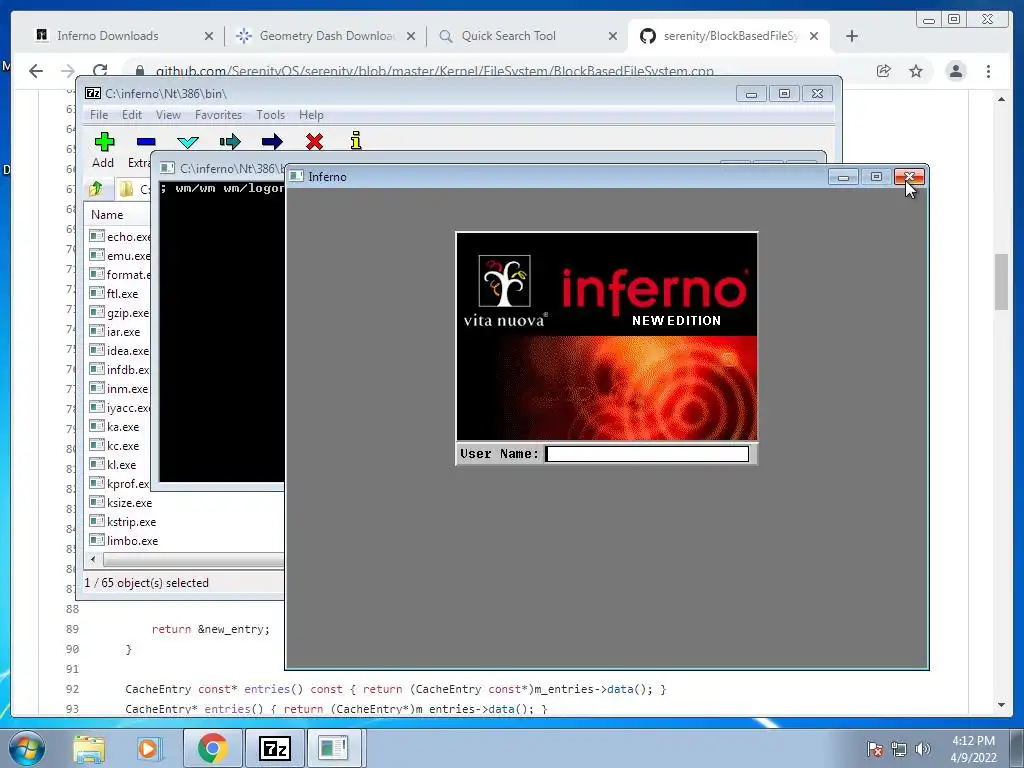Click the Inferno logo splash image
Viewport: 1024px width, 768px height.
tap(607, 336)
